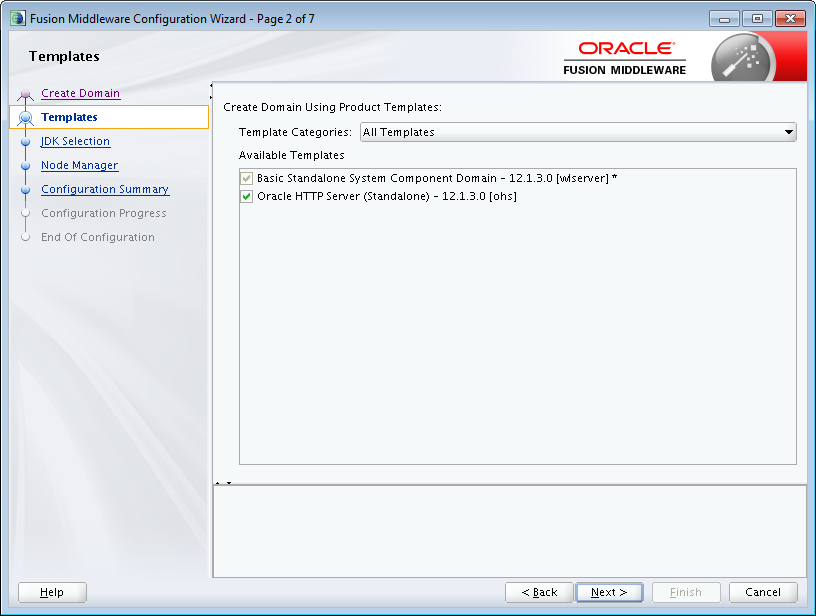816x616 pixels.
Task: Click the Configuration Summary step bullet icon
Action: (25, 189)
